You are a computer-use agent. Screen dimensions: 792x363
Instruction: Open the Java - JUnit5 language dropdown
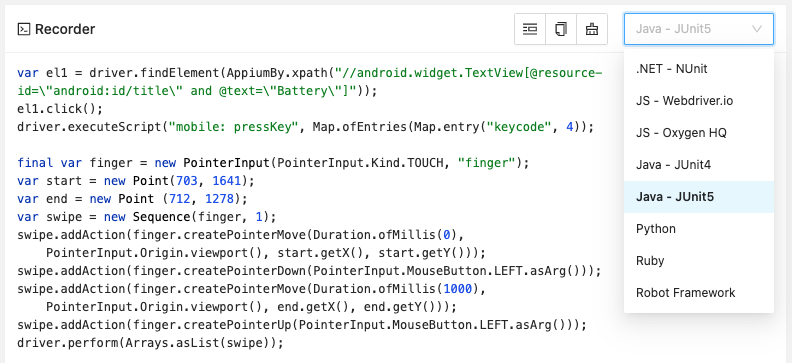click(x=699, y=29)
